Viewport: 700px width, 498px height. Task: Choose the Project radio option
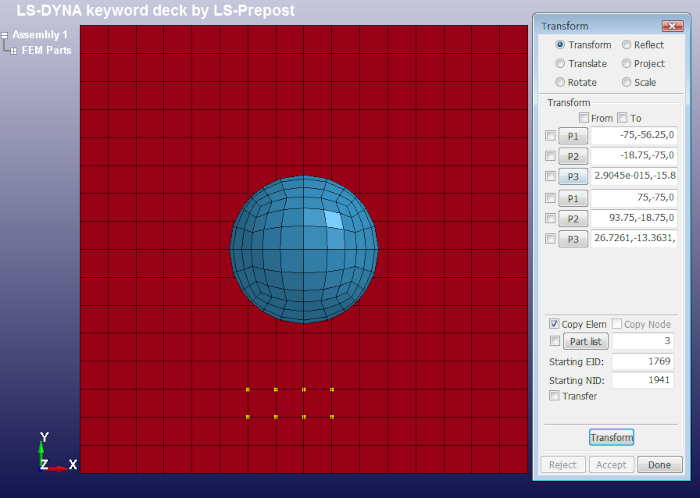tap(627, 64)
